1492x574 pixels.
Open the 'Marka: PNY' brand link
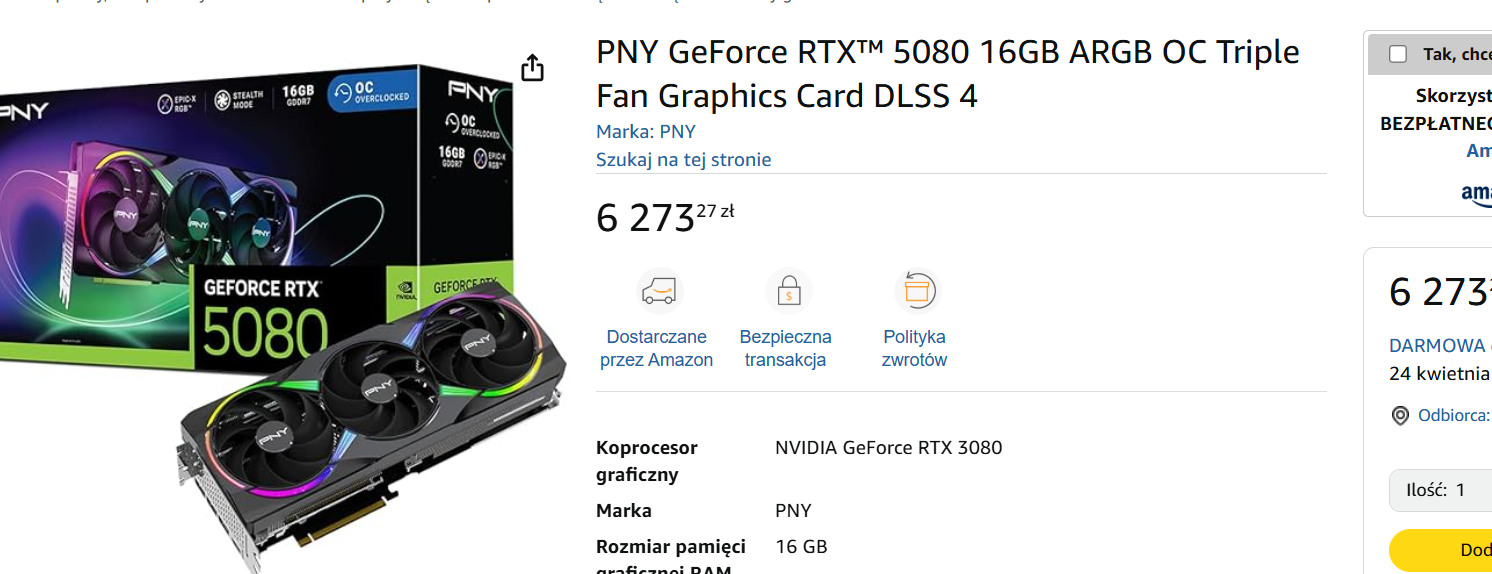(645, 132)
